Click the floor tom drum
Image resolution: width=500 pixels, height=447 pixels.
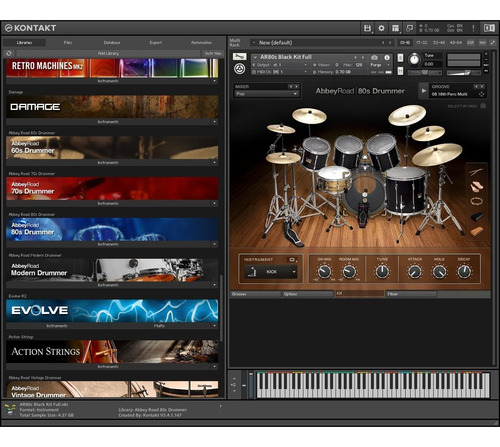[405, 190]
